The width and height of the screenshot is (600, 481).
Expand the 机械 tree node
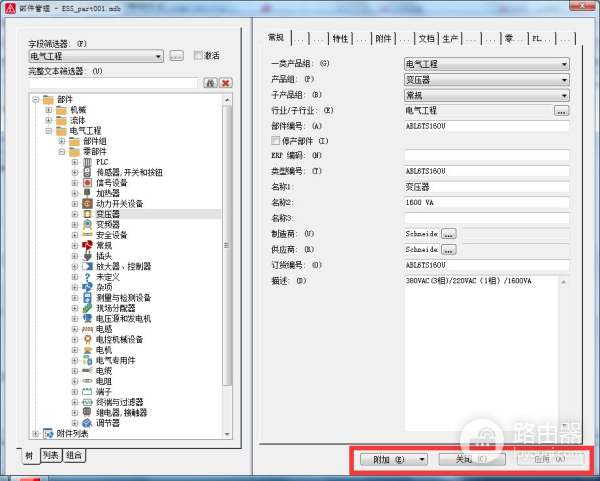pos(49,110)
